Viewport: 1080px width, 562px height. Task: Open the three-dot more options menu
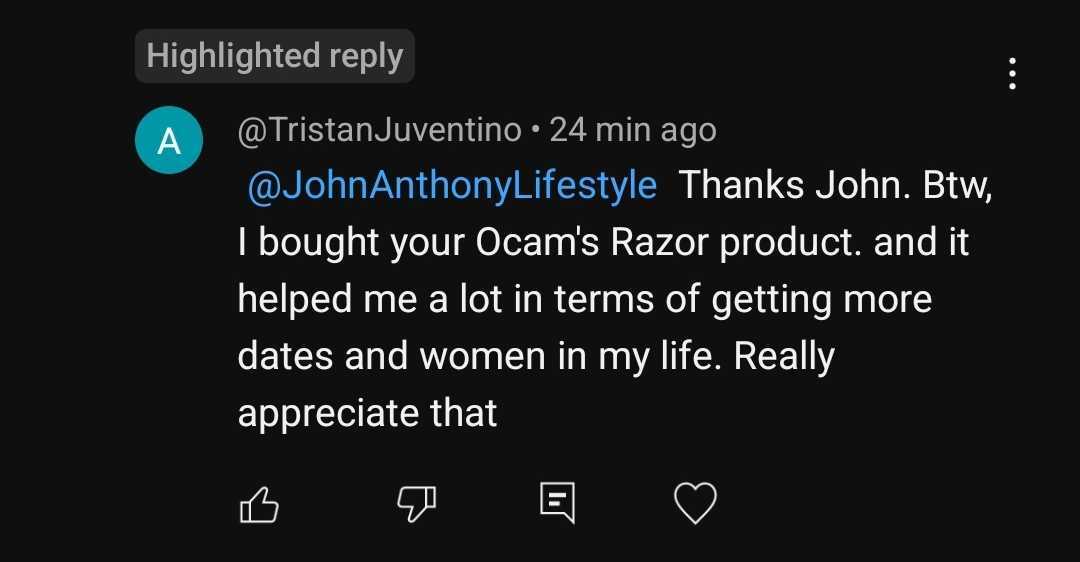pos(1013,74)
